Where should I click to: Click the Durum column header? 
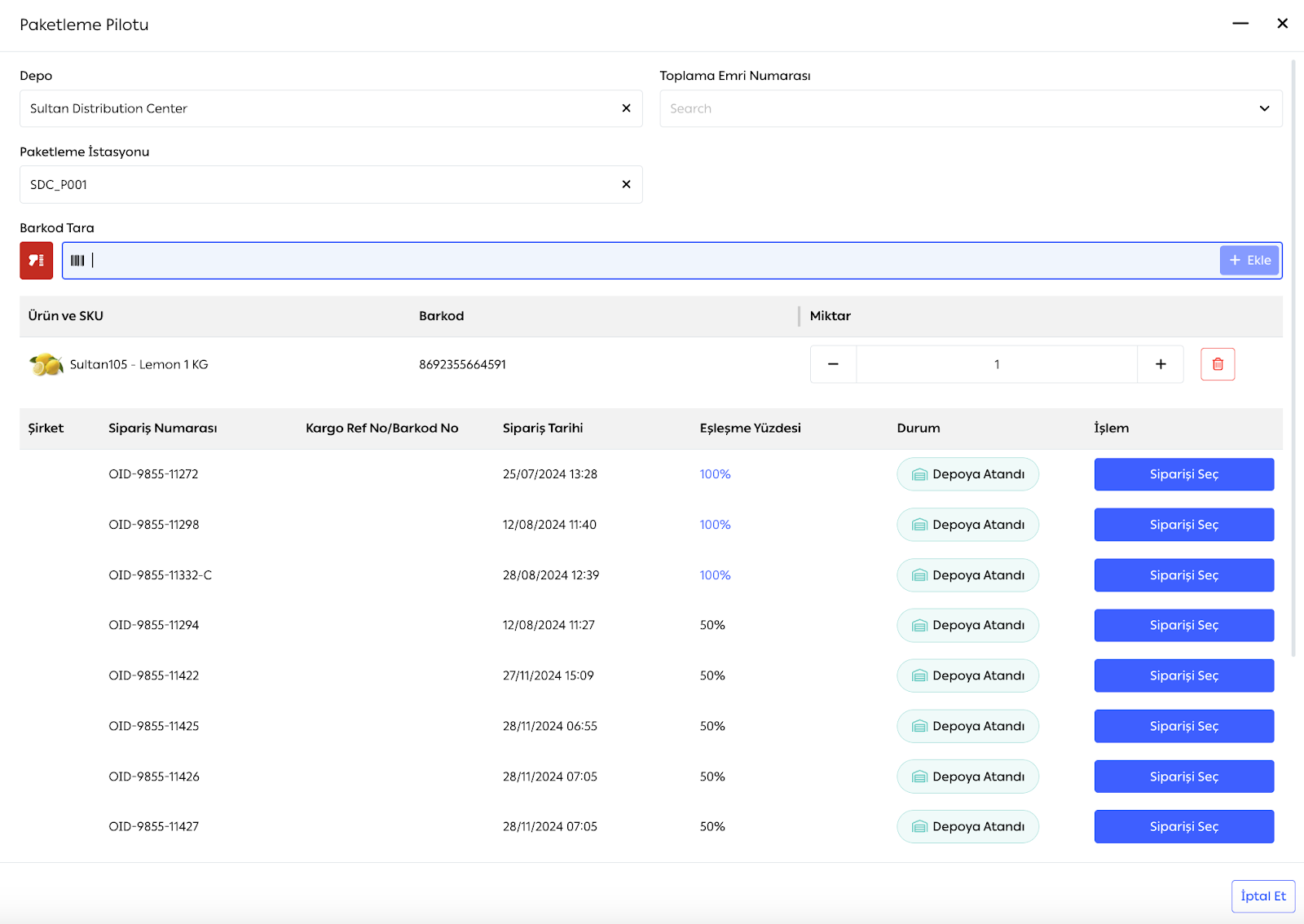click(919, 429)
